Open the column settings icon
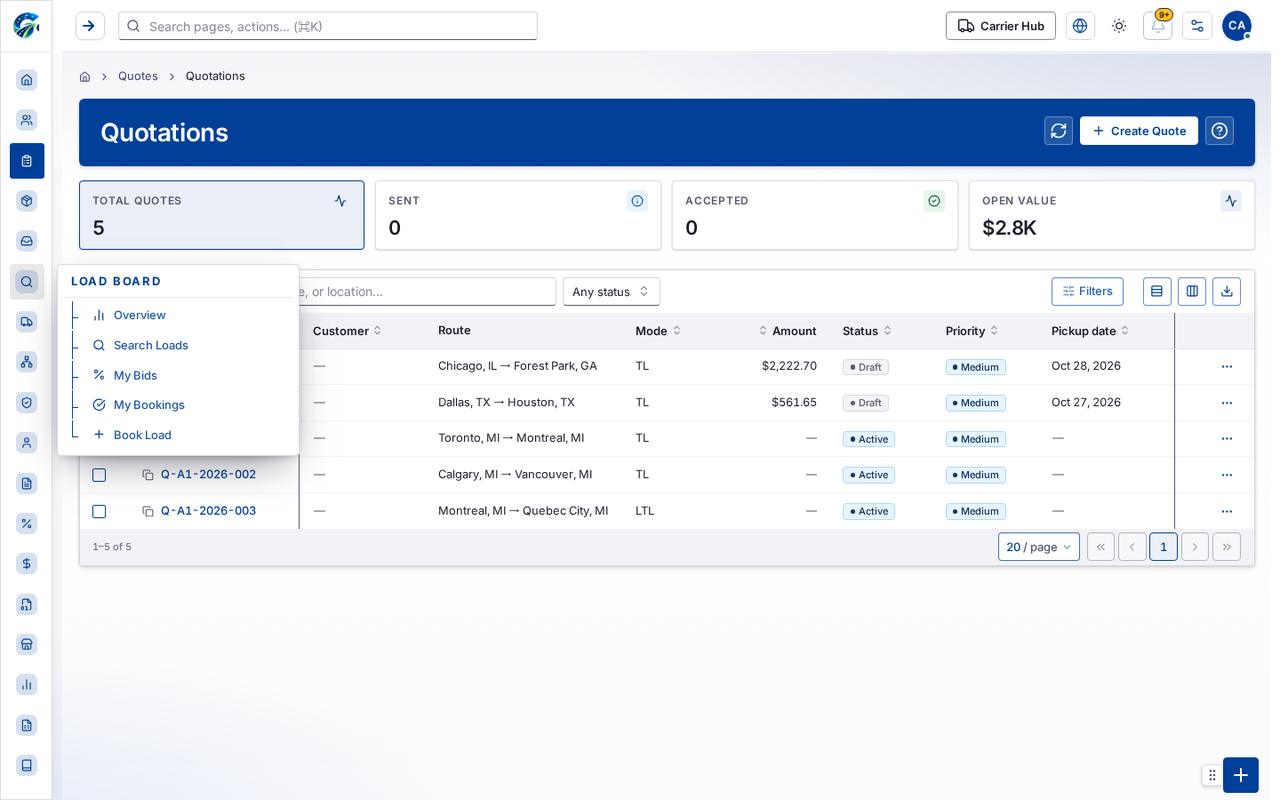1280x800 pixels. pos(1191,291)
